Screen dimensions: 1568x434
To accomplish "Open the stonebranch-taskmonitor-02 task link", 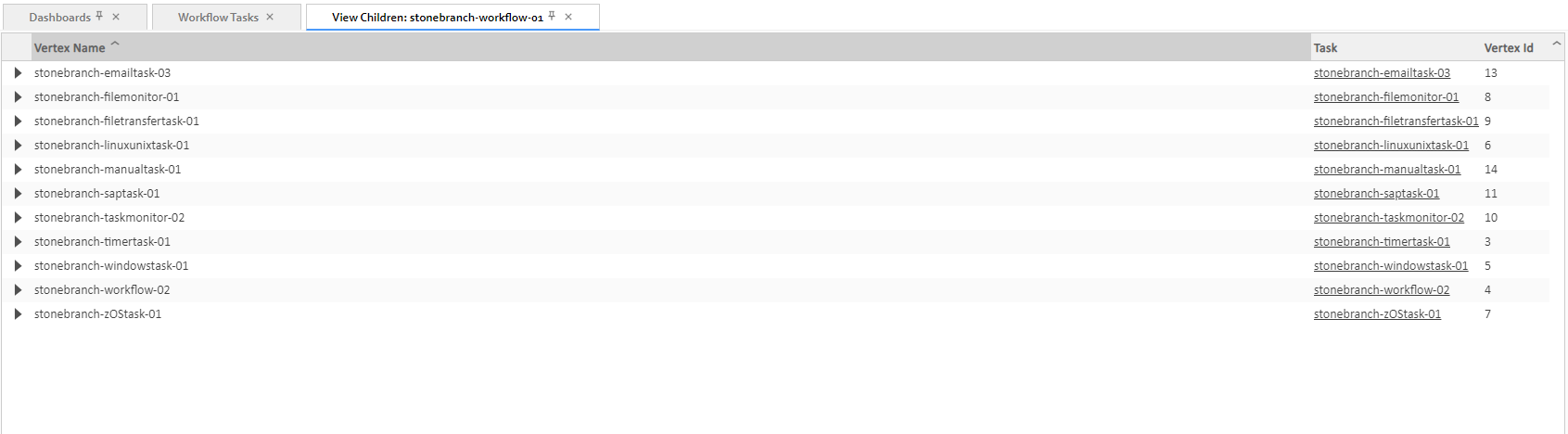I will [1388, 218].
